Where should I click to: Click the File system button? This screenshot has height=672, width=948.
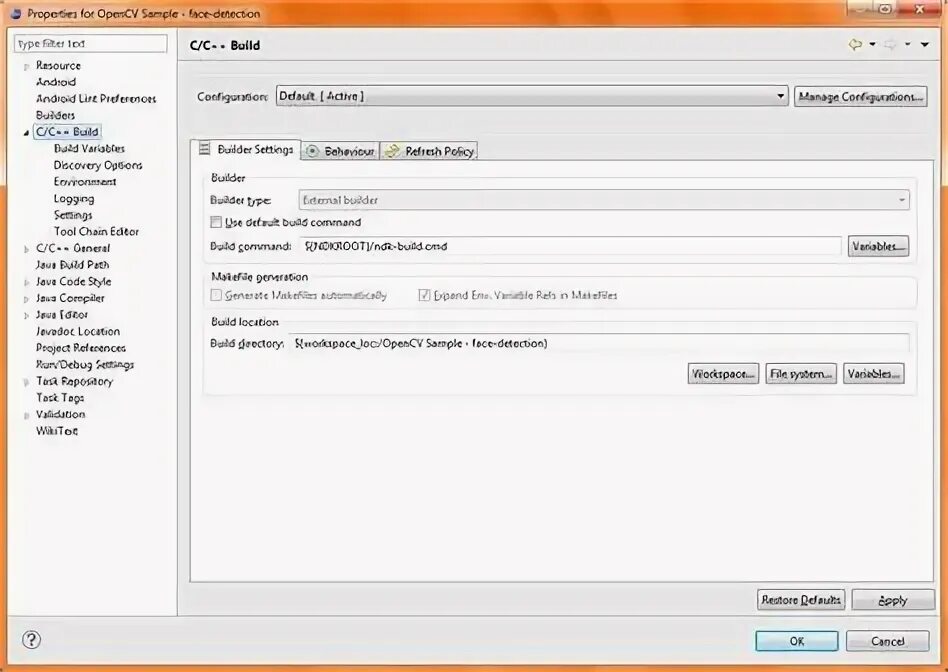click(x=801, y=374)
